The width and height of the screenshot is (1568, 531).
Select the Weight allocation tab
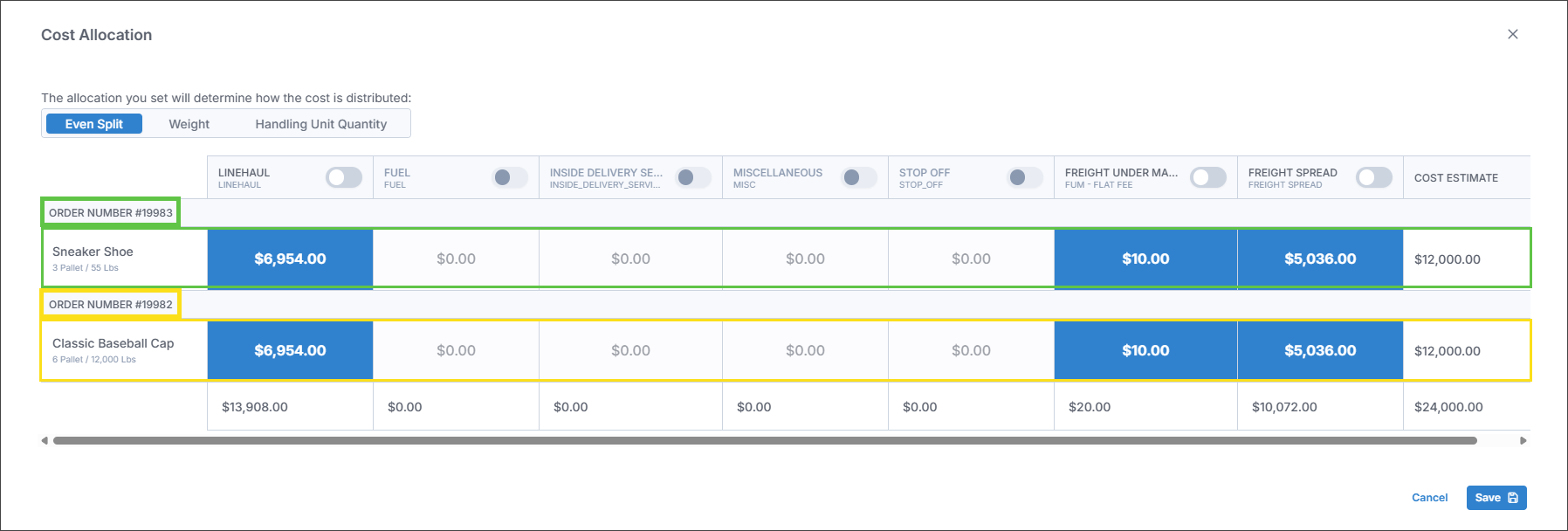click(x=189, y=124)
